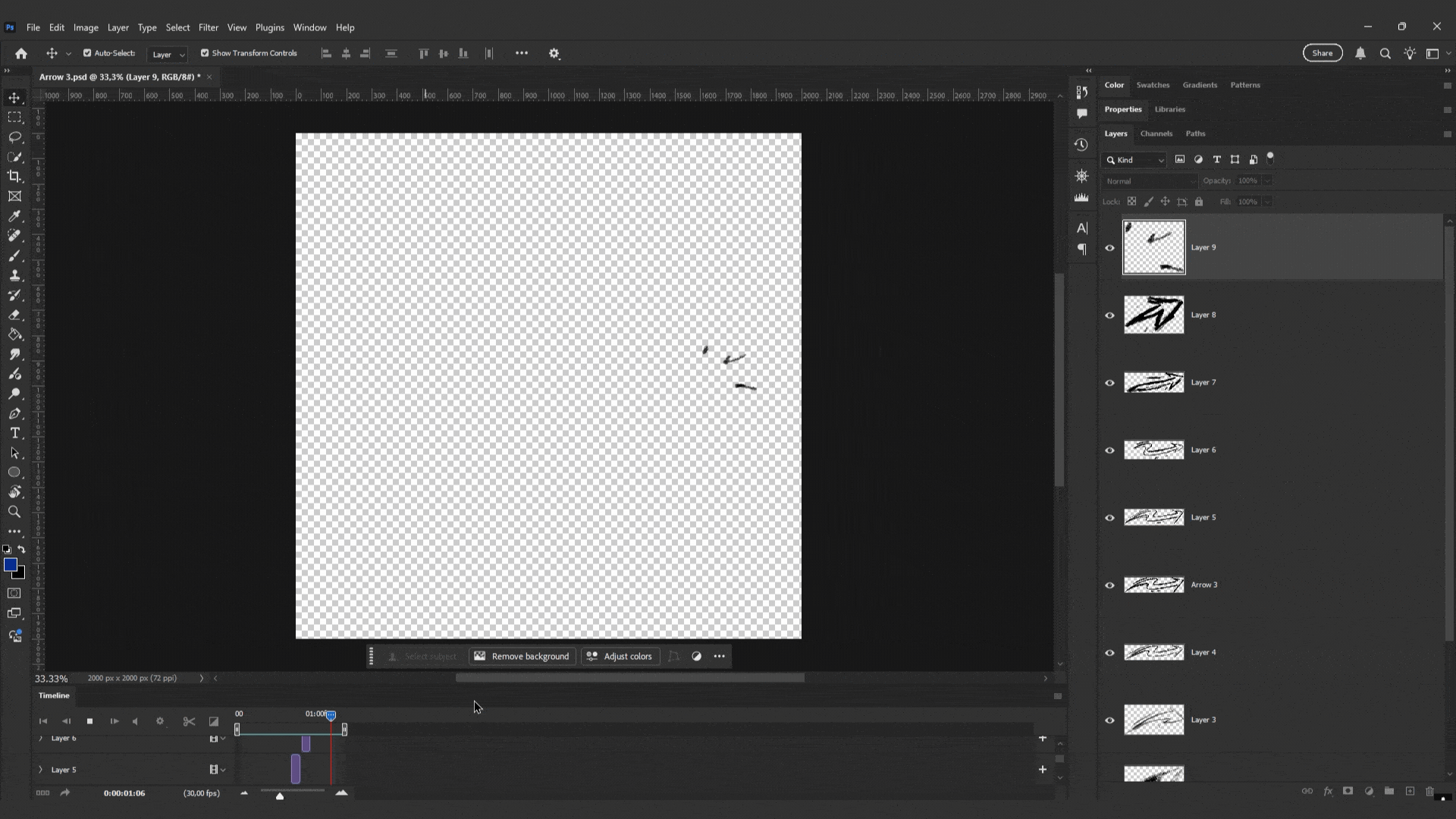This screenshot has height=819, width=1456.
Task: Hide Layer 8 visibility eye
Action: coord(1109,315)
